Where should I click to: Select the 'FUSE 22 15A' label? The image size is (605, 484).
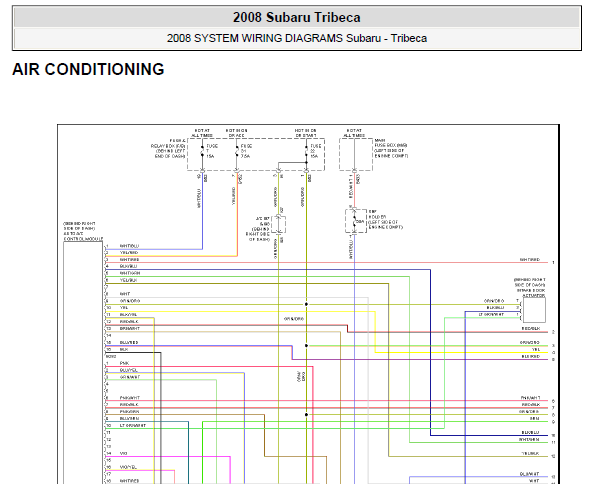[316, 151]
